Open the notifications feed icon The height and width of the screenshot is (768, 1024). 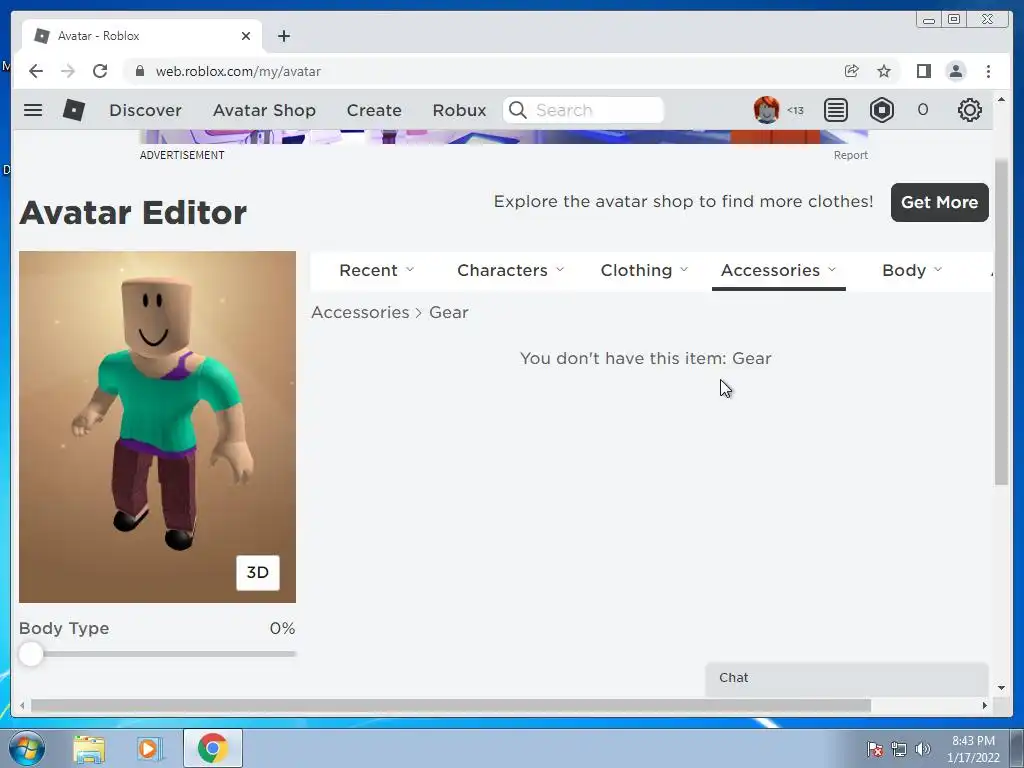836,110
